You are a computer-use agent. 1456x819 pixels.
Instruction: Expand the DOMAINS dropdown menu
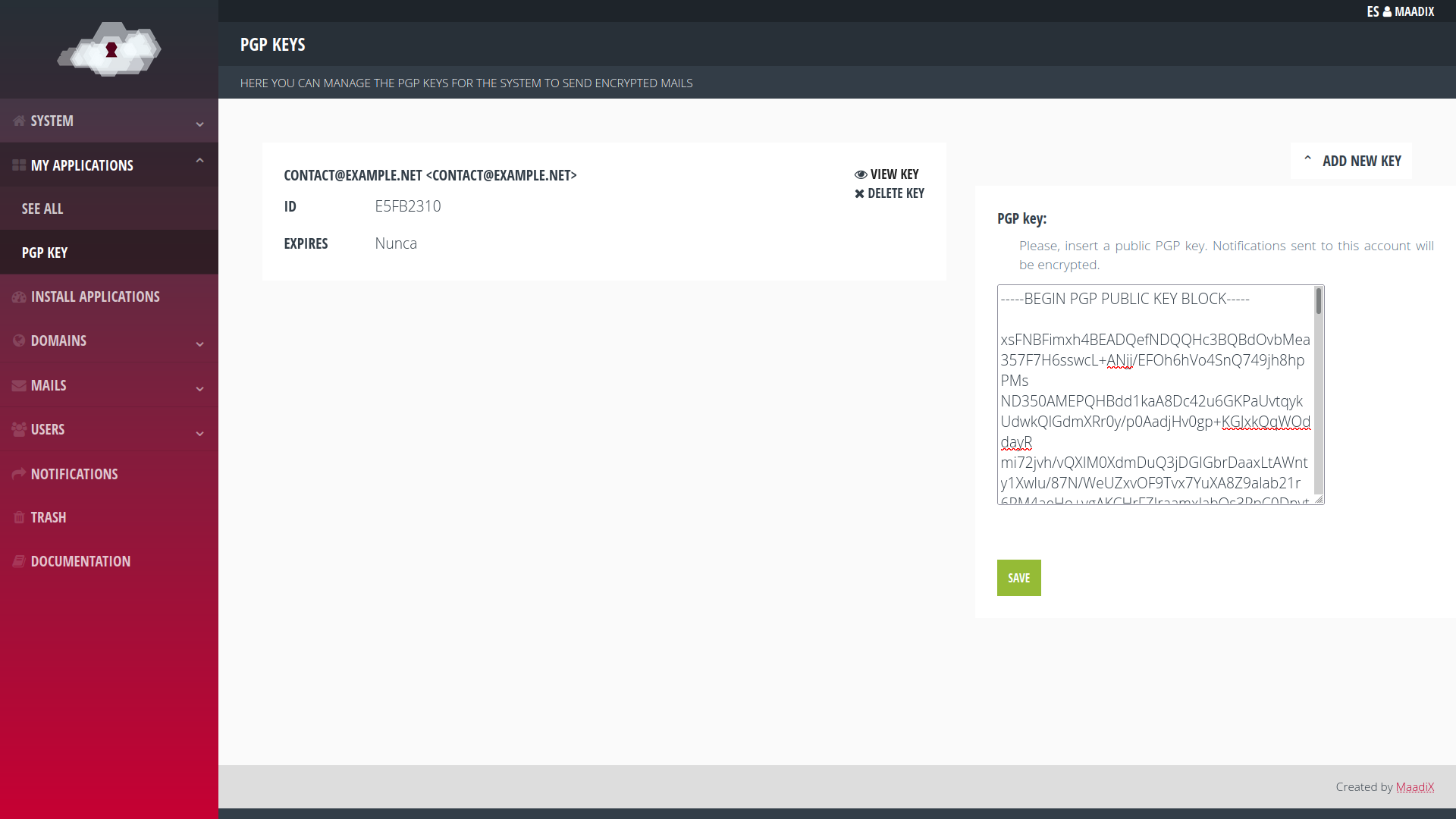(x=109, y=340)
